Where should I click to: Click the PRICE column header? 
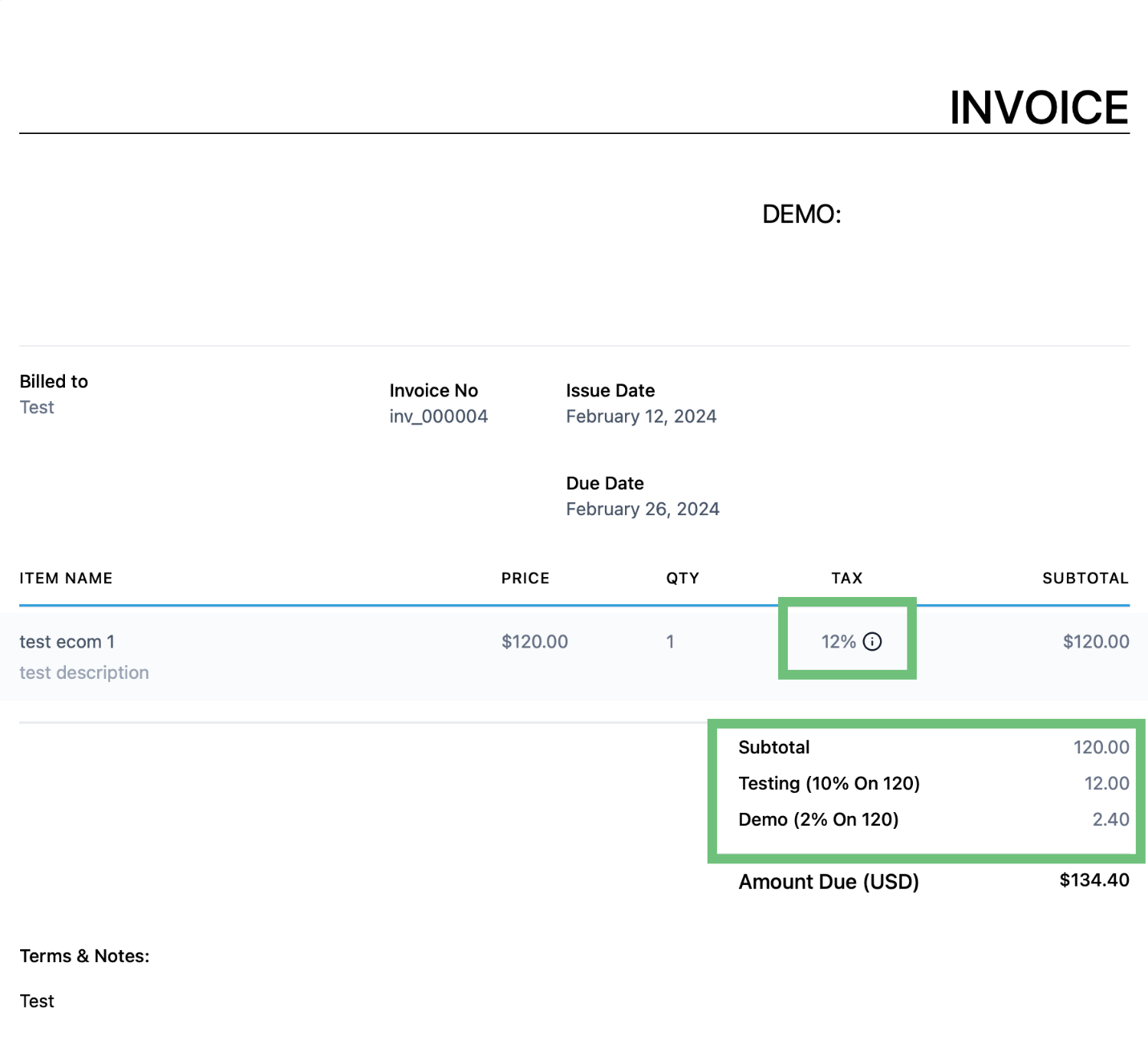pos(525,579)
